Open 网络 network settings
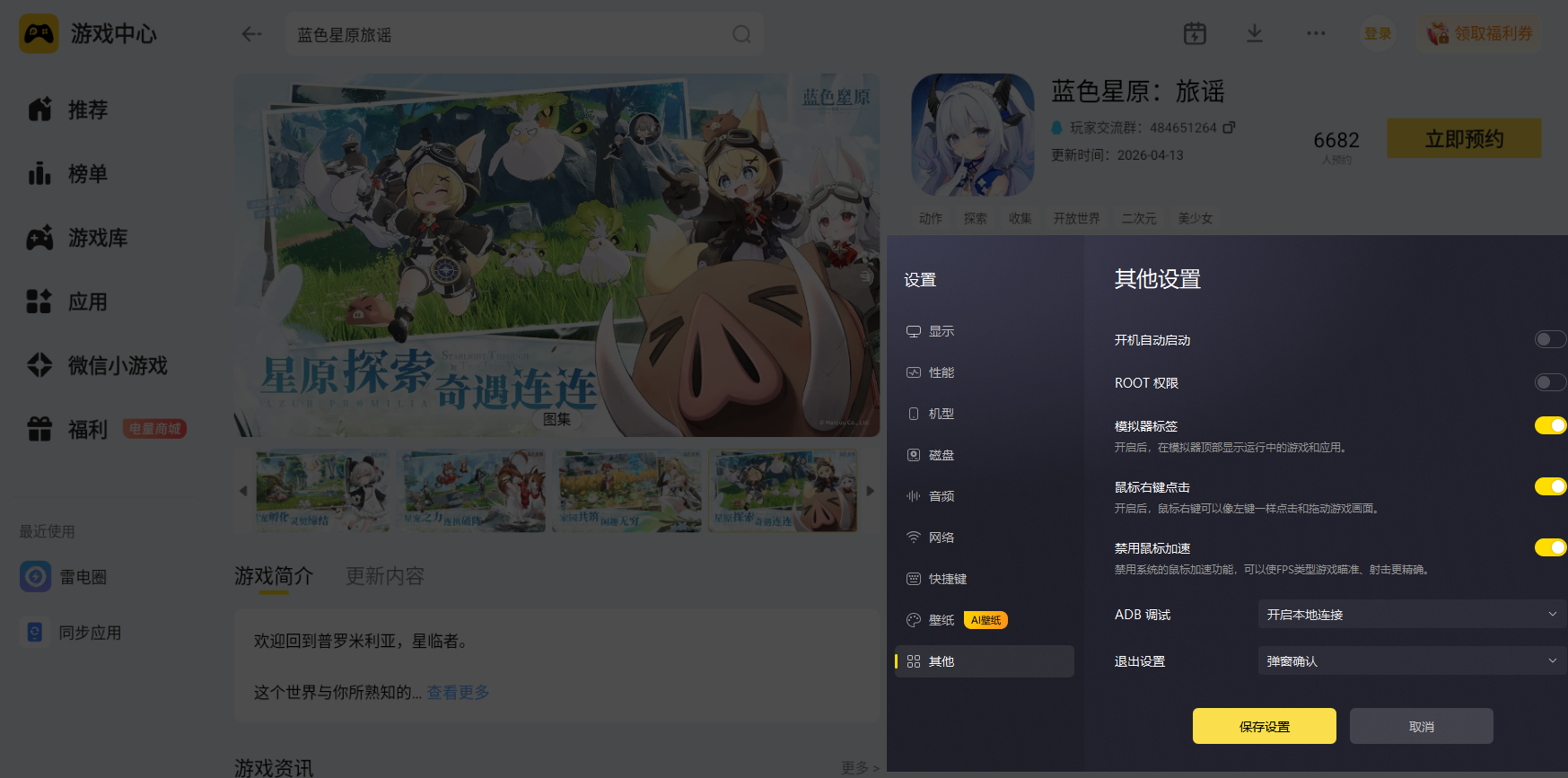 pos(985,538)
